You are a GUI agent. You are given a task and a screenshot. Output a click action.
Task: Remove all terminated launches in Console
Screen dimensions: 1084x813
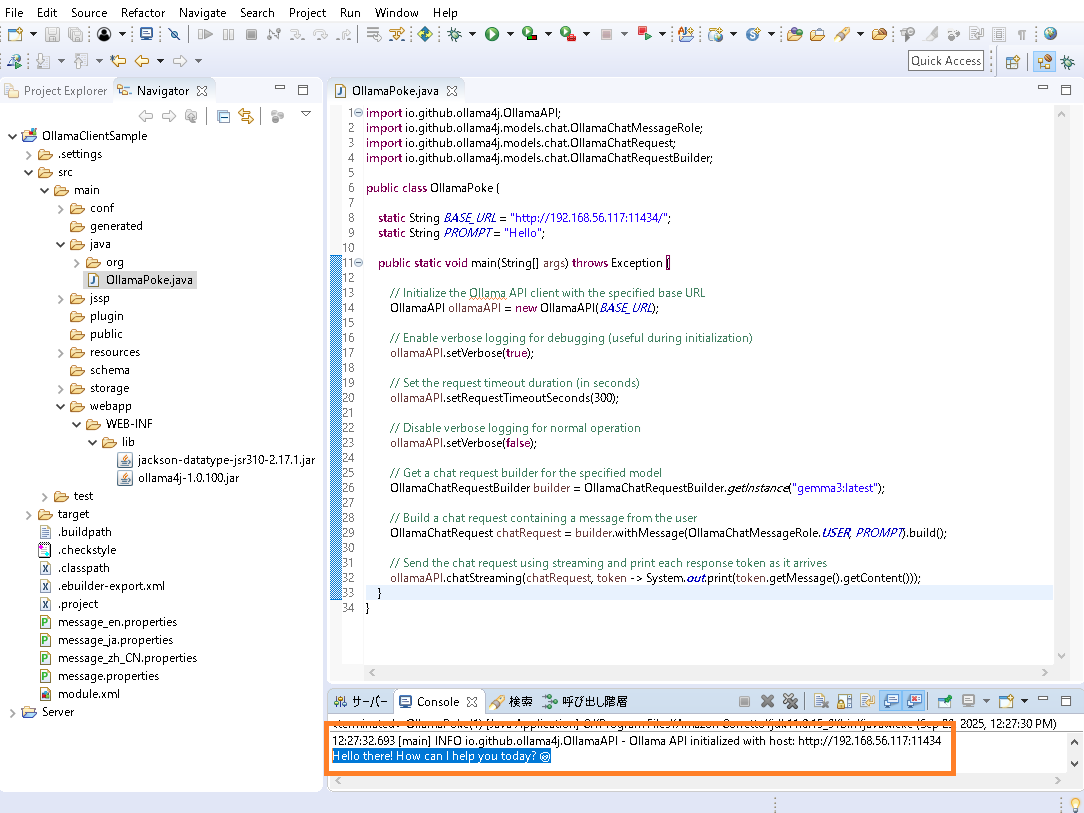click(x=790, y=702)
